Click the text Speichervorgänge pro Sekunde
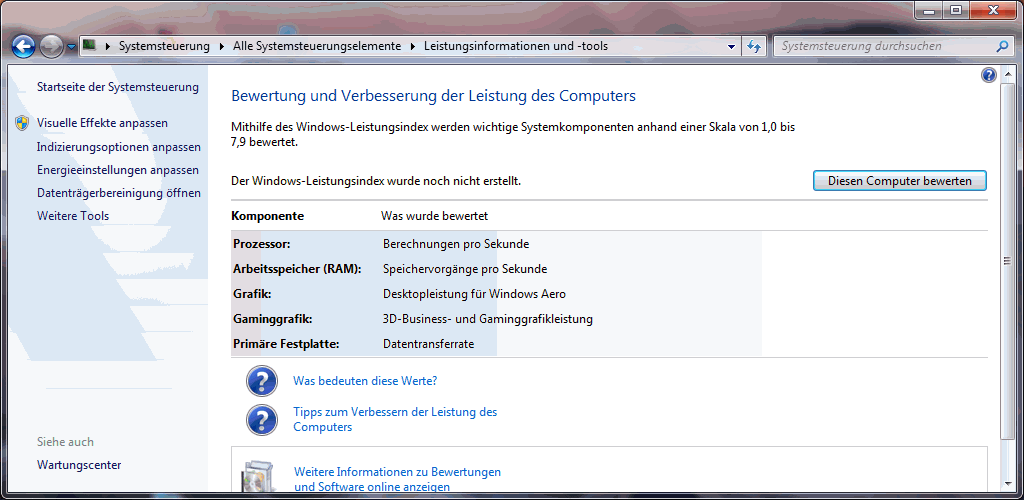The height and width of the screenshot is (500, 1024). coord(465,269)
